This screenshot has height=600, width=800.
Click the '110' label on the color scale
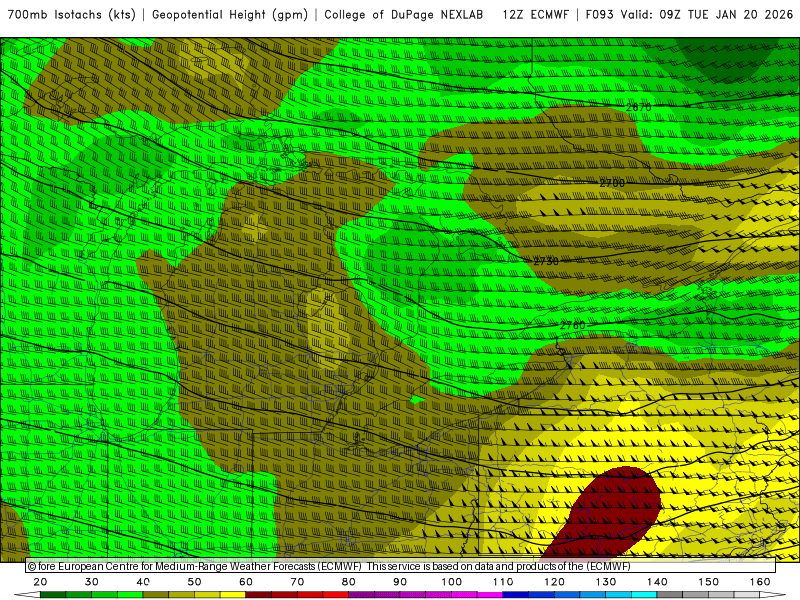point(503,582)
